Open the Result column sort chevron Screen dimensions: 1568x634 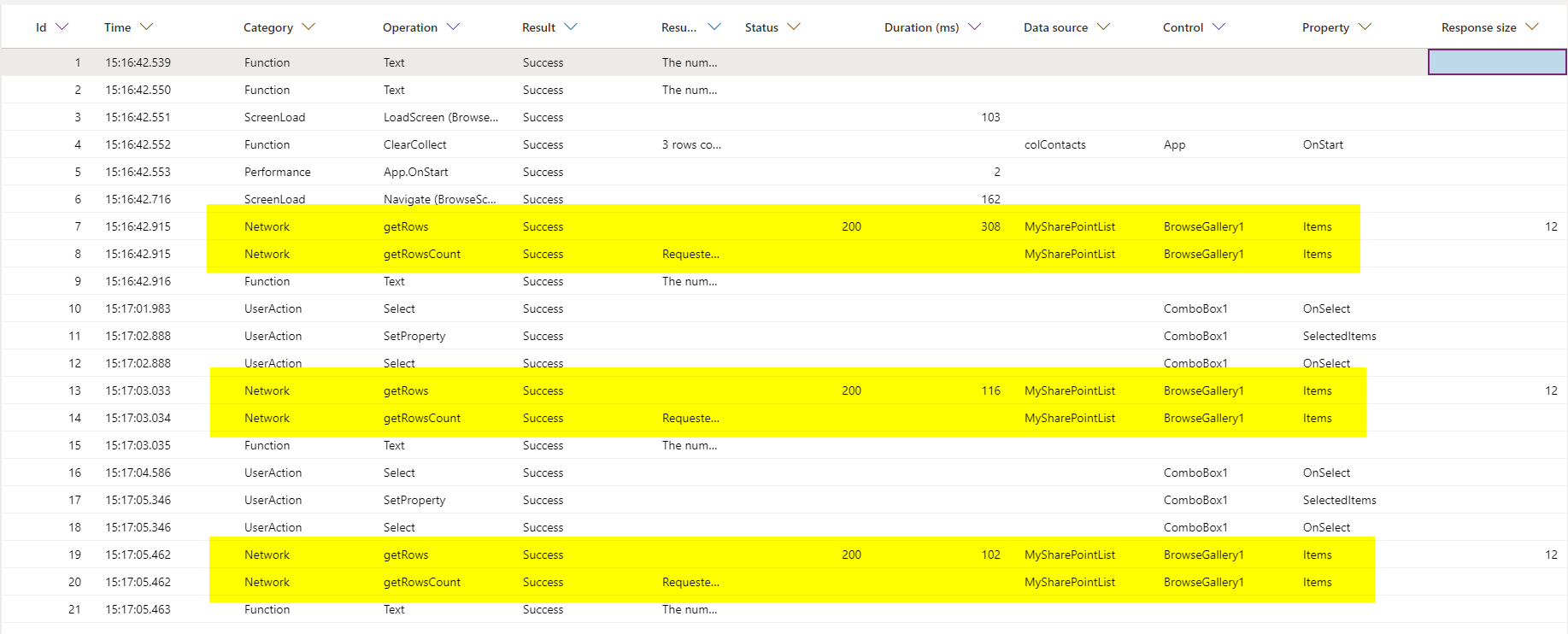[x=571, y=27]
